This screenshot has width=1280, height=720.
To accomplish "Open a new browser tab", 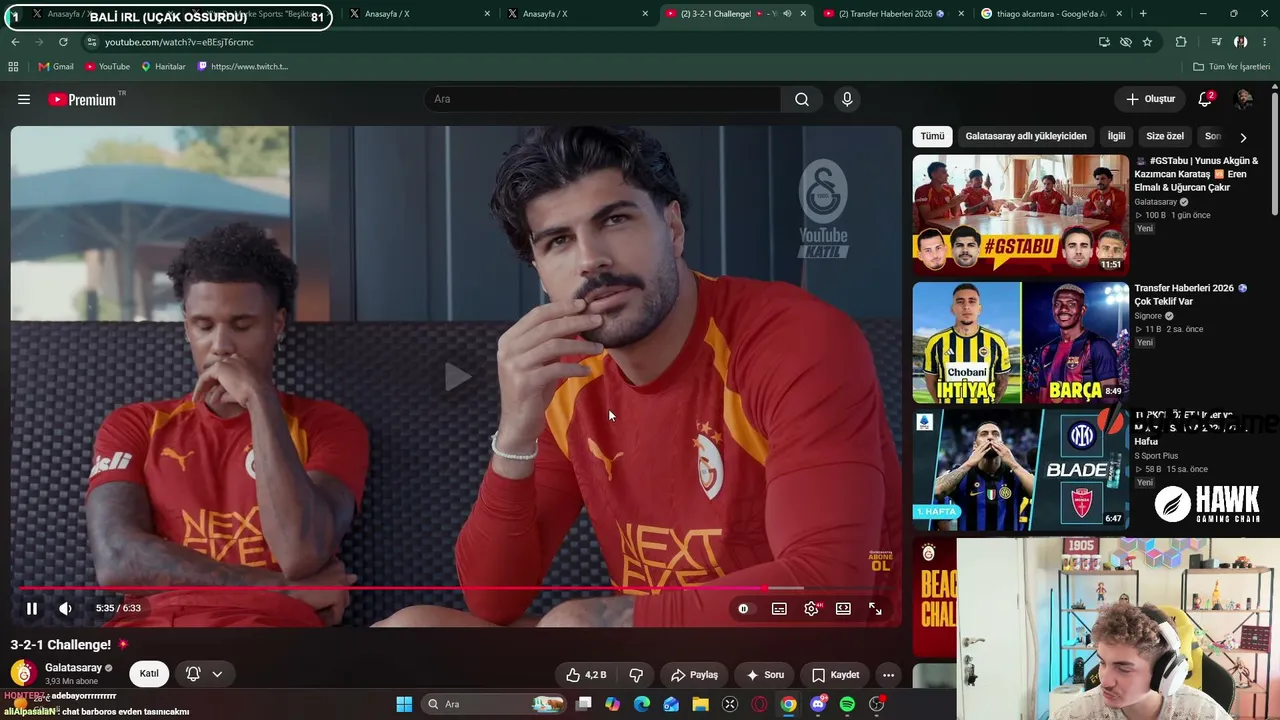I will [1143, 14].
